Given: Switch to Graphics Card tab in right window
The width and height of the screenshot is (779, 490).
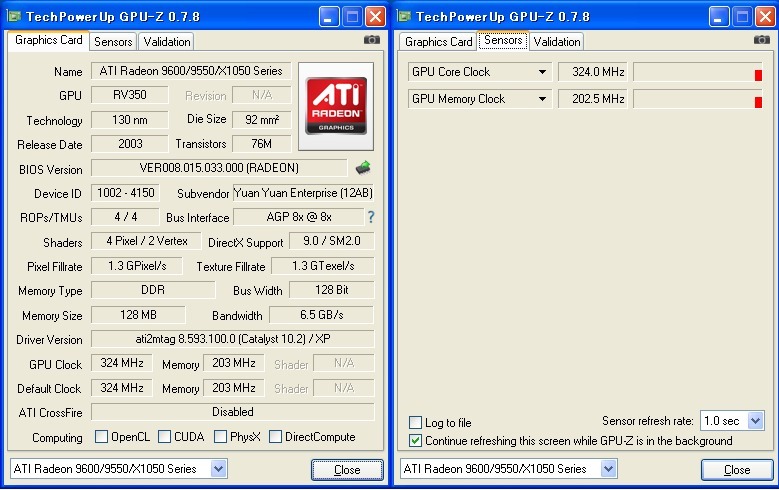Looking at the screenshot, I should 438,42.
